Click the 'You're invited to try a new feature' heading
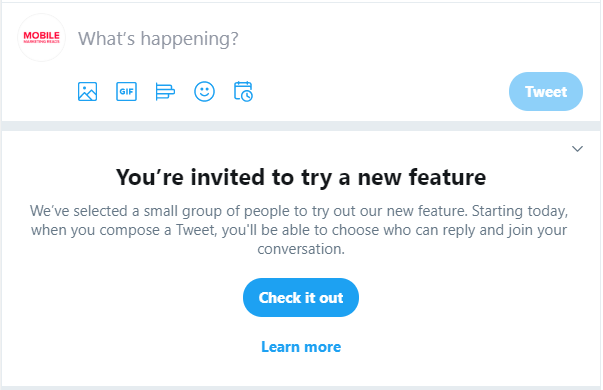Image resolution: width=603 pixels, height=390 pixels. 301,177
